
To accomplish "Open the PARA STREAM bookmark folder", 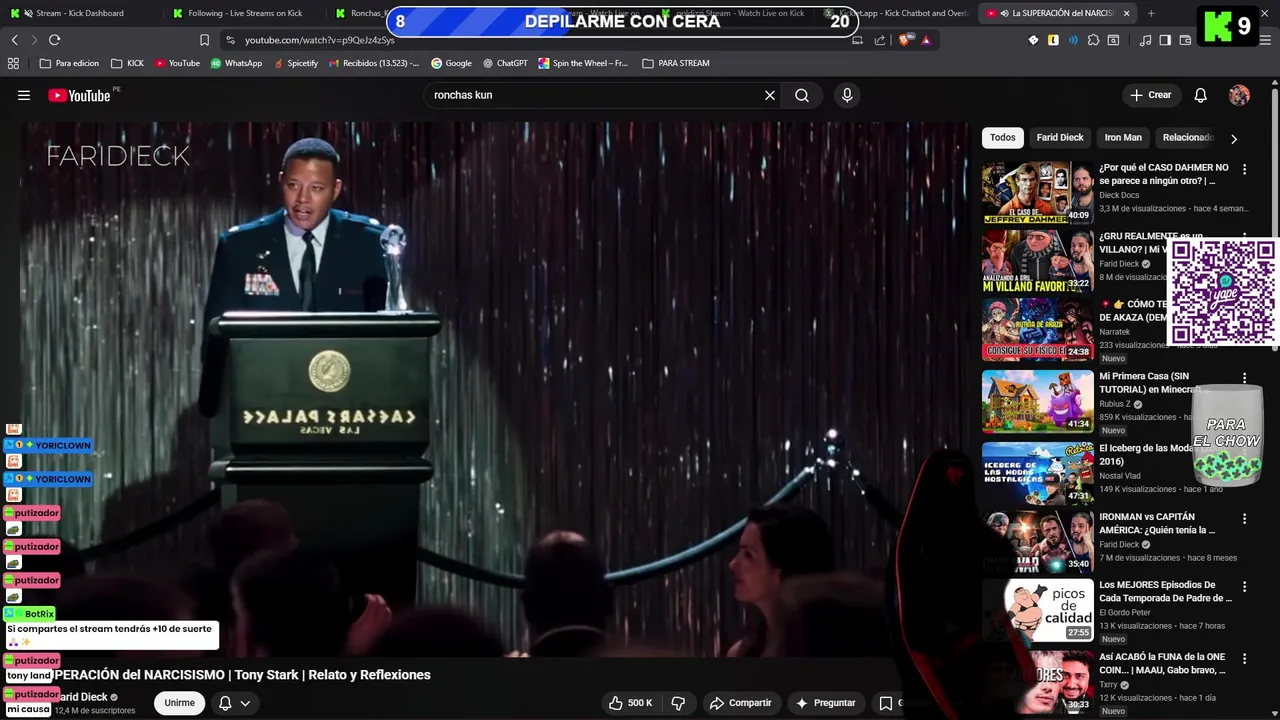I will (676, 63).
